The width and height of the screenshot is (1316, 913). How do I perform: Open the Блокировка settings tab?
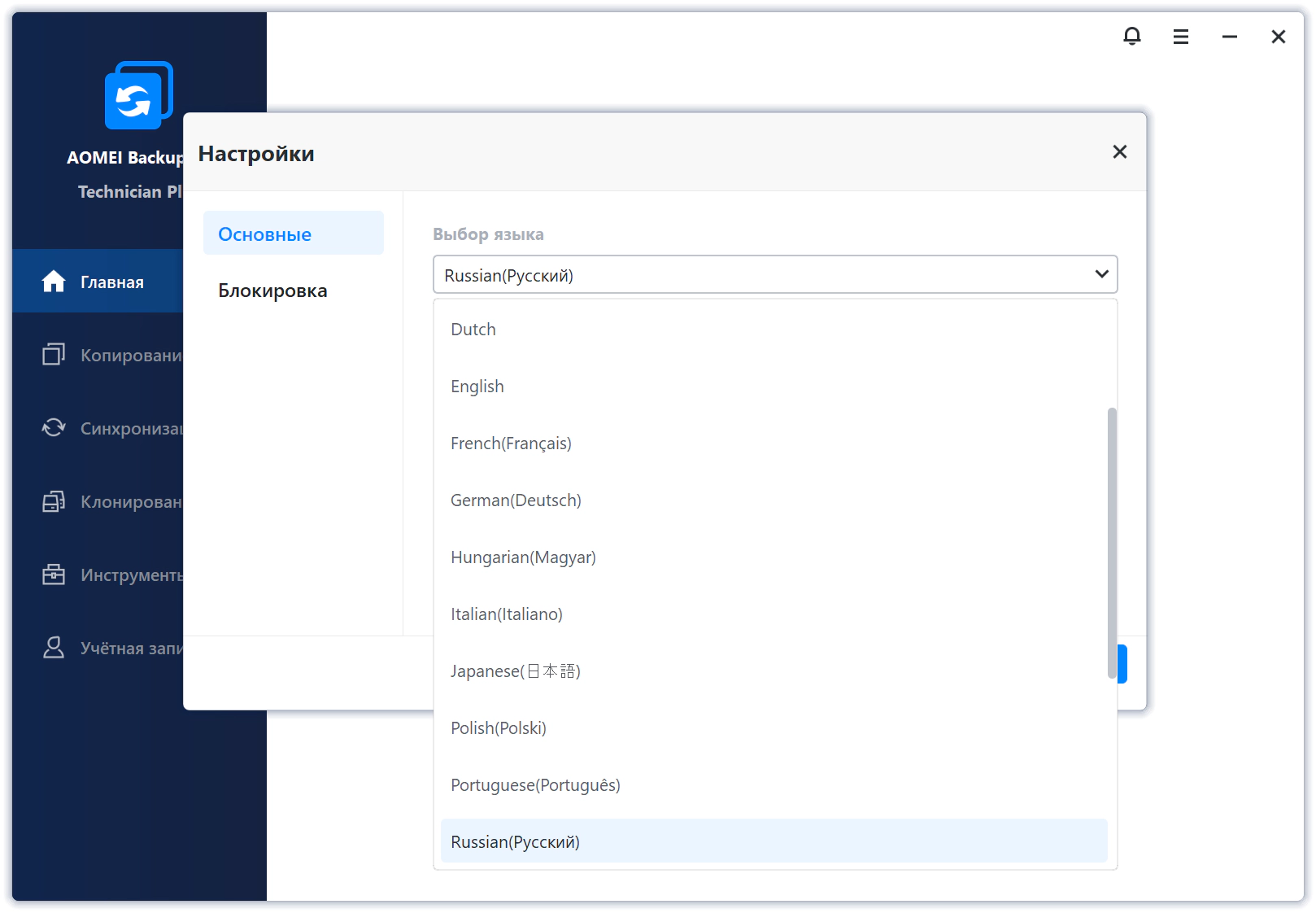tap(272, 291)
